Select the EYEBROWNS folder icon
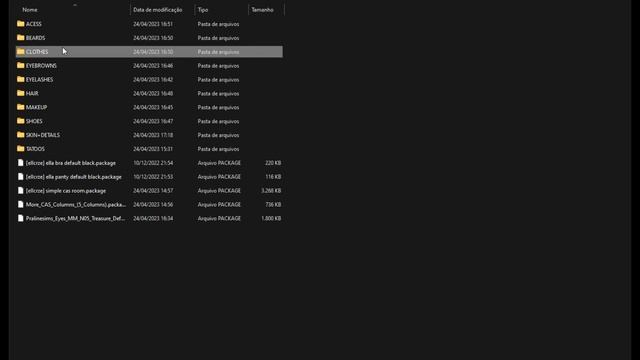This screenshot has width=640, height=360. [20, 65]
